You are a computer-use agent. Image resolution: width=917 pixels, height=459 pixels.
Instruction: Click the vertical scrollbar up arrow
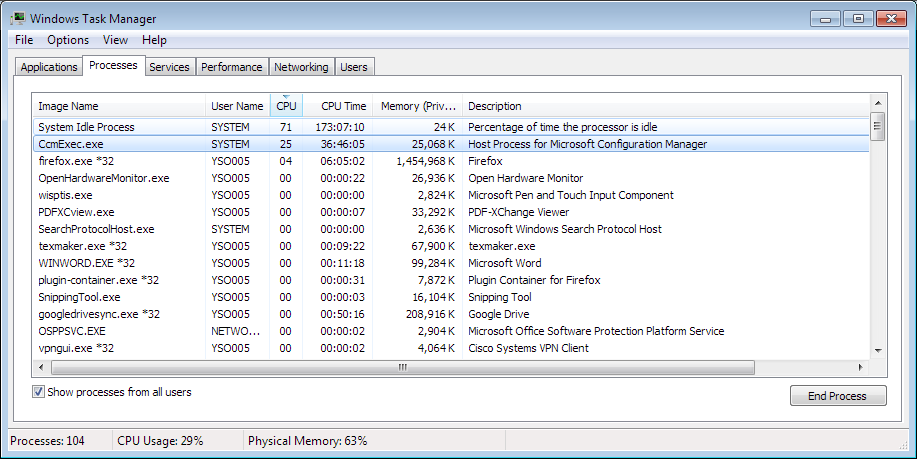pos(878,103)
